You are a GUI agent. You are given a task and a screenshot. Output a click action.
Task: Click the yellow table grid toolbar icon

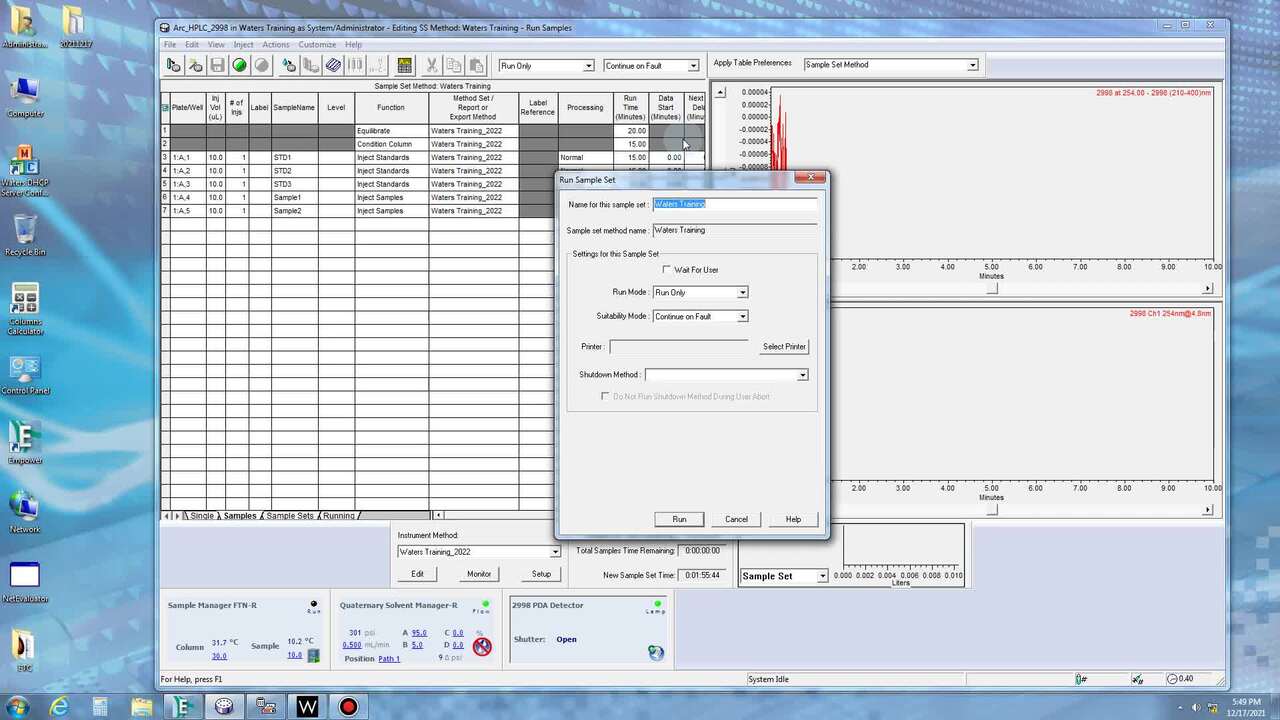[x=404, y=65]
